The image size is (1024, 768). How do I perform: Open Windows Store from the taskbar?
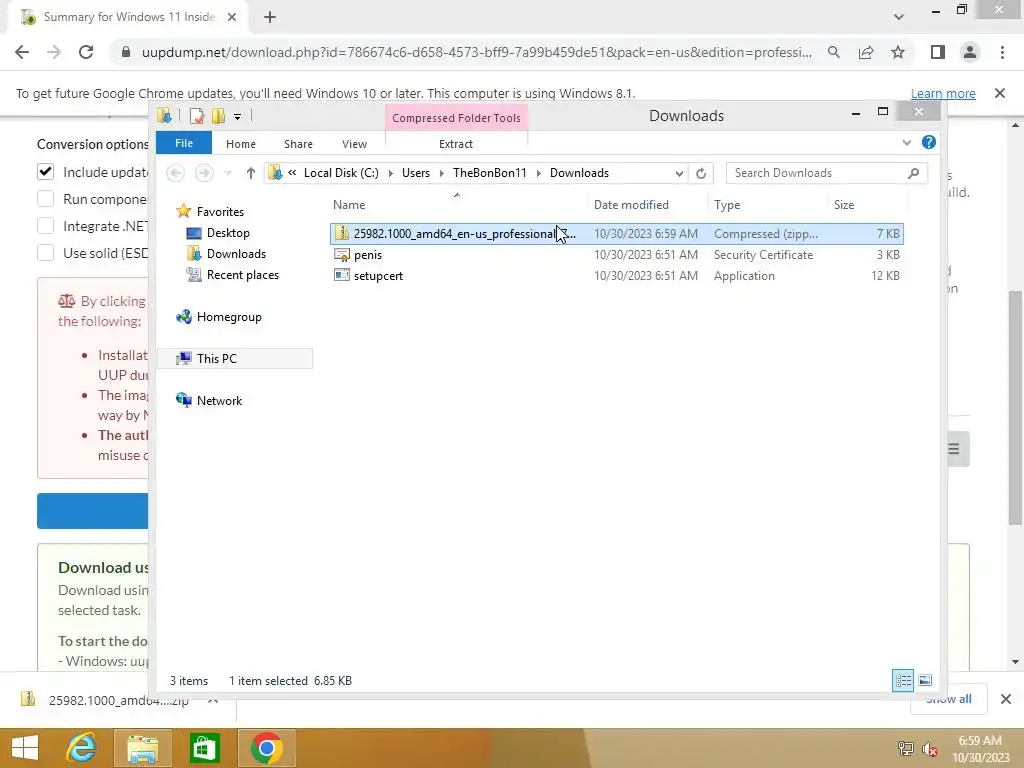pyautogui.click(x=204, y=748)
